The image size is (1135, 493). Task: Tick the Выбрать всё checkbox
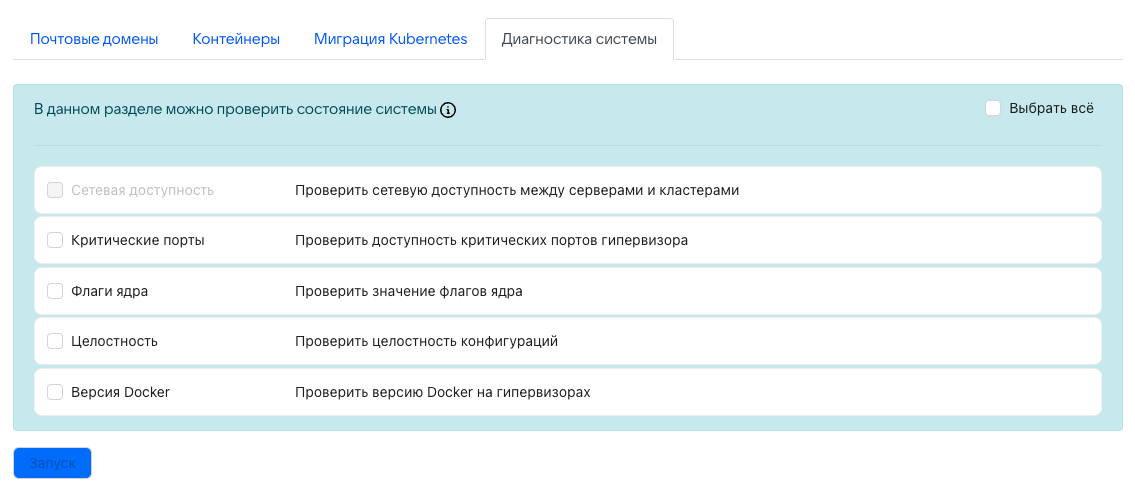tap(993, 108)
